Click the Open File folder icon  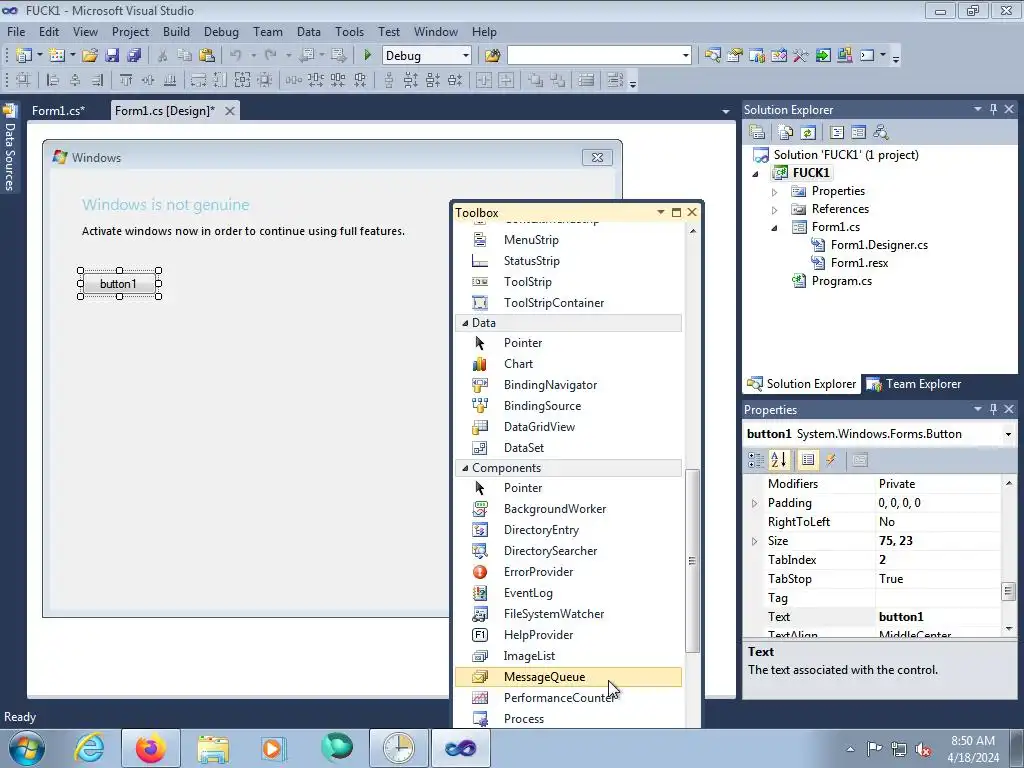(89, 56)
